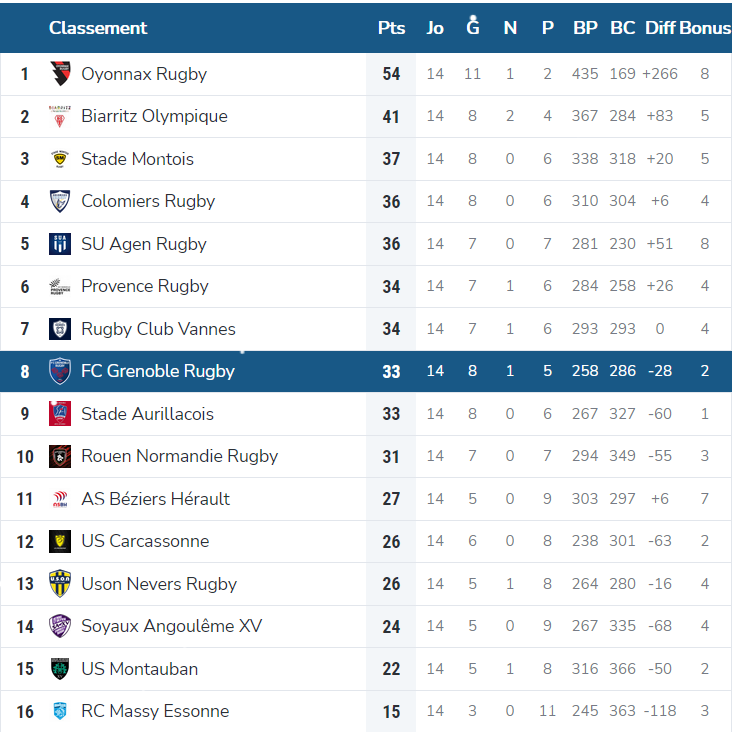Click the RC Massy Essonne logo

point(60,711)
